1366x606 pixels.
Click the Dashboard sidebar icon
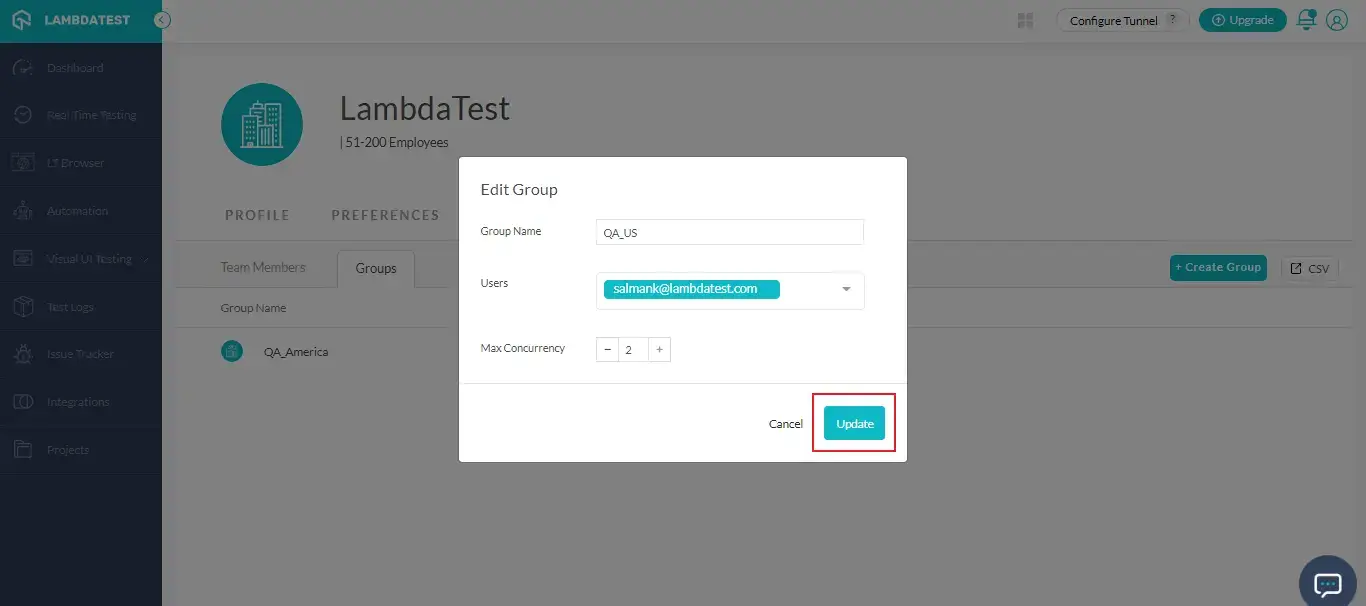point(23,68)
